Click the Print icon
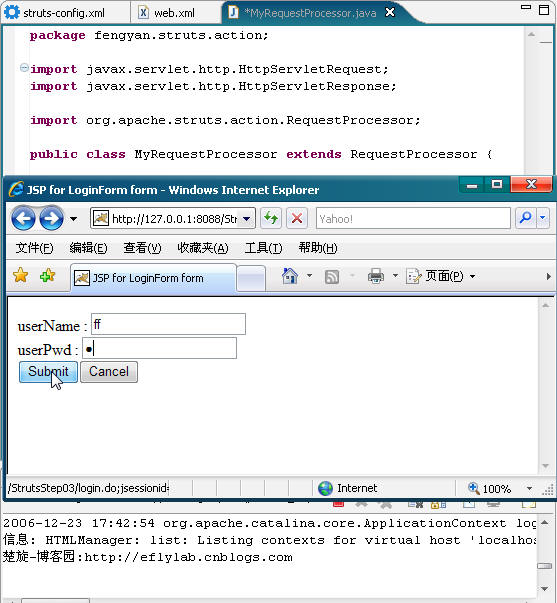557x603 pixels. [x=375, y=276]
